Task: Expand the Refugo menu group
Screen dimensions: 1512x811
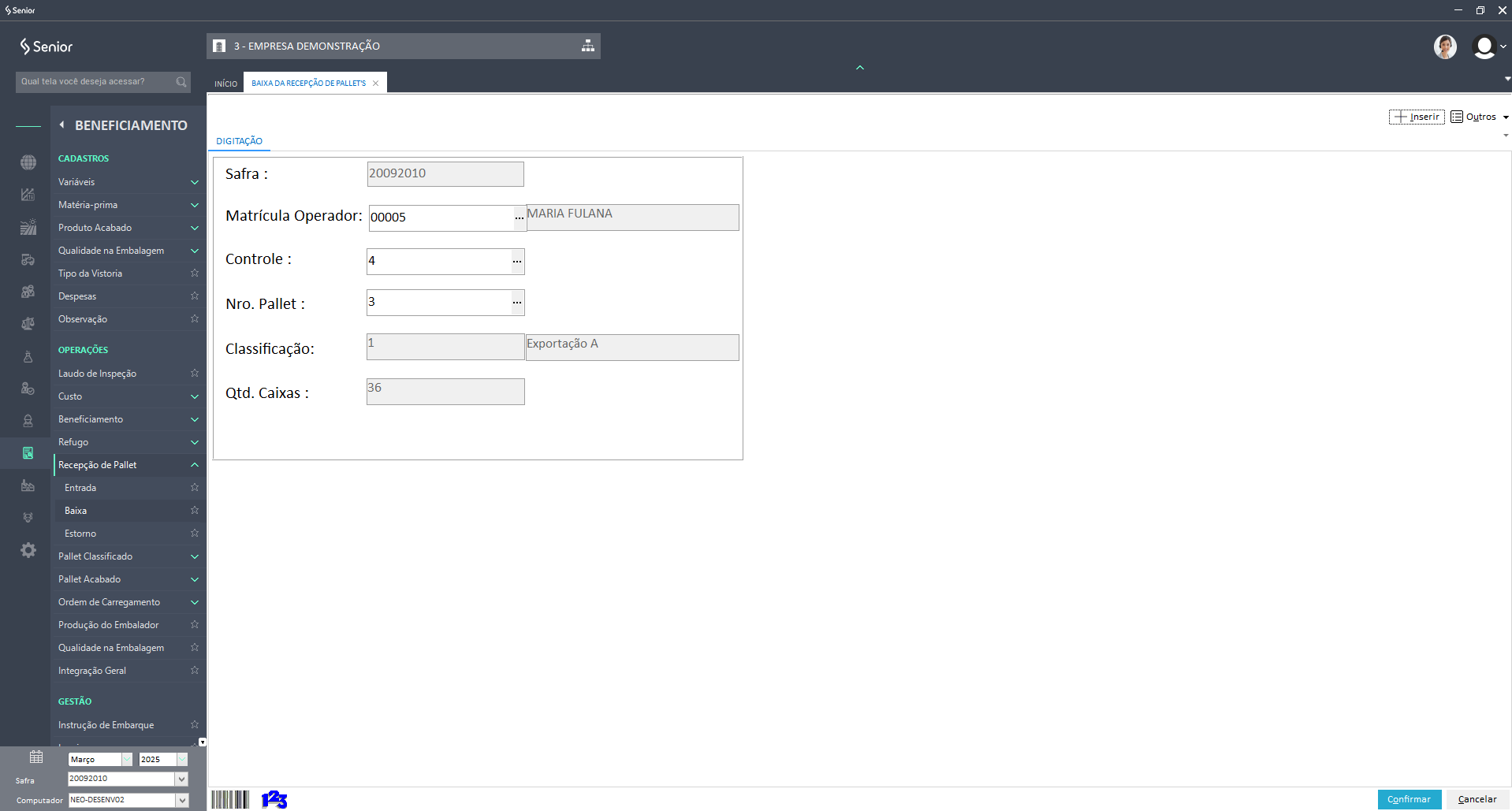Action: (195, 442)
